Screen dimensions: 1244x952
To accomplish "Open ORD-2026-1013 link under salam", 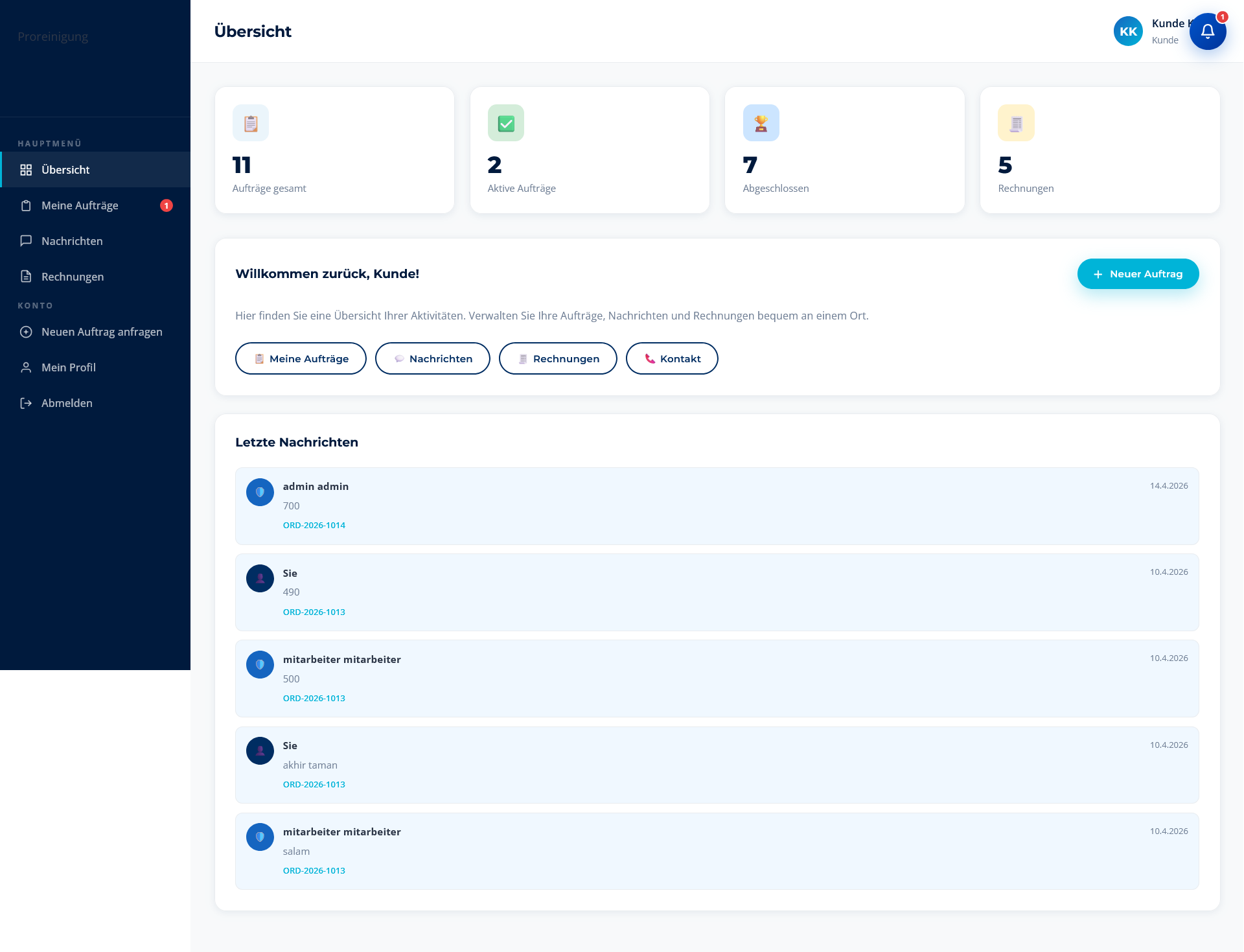I will click(x=314, y=871).
